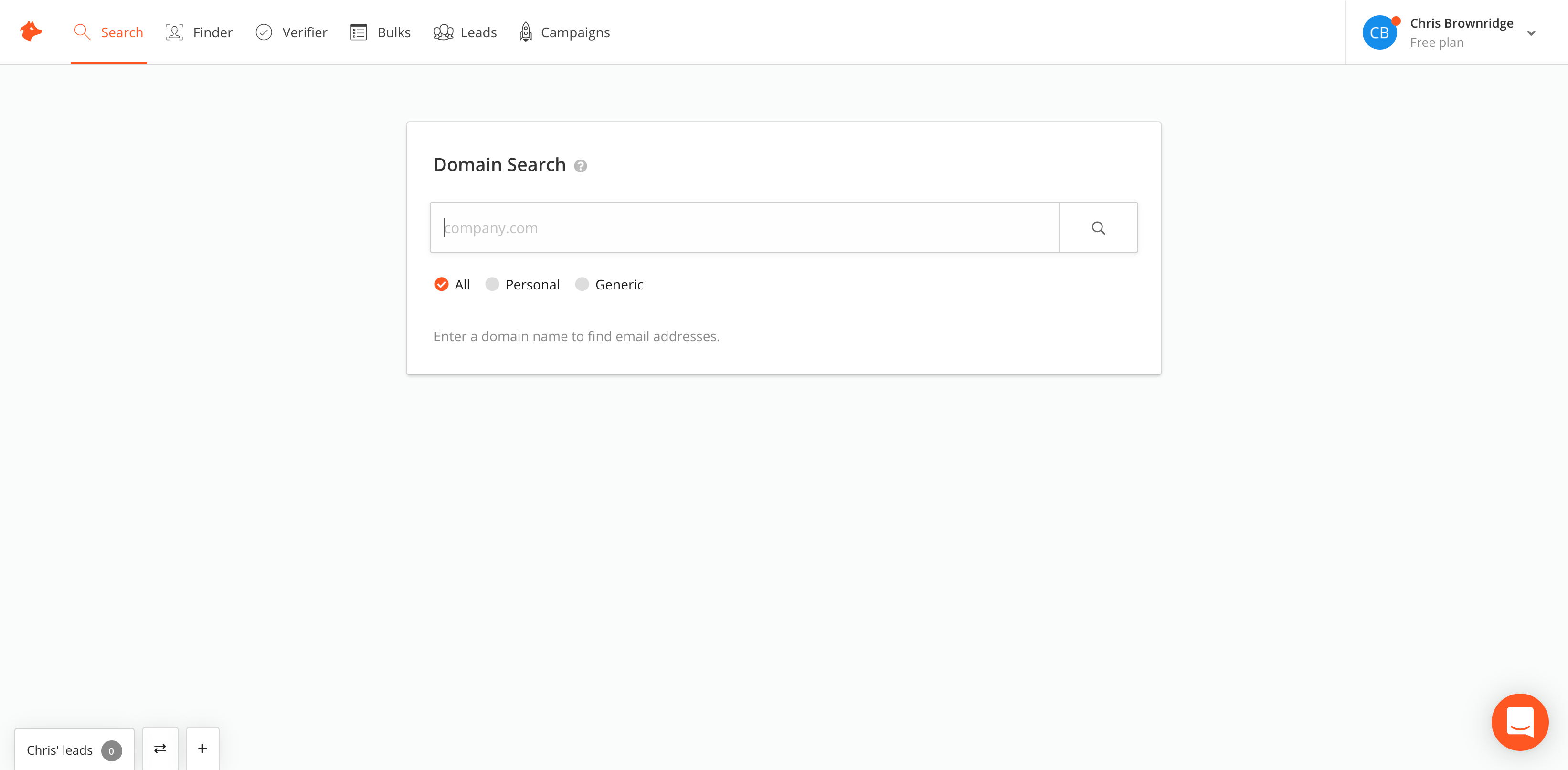The image size is (1568, 770).
Task: Open the Bulks tab
Action: coord(381,32)
